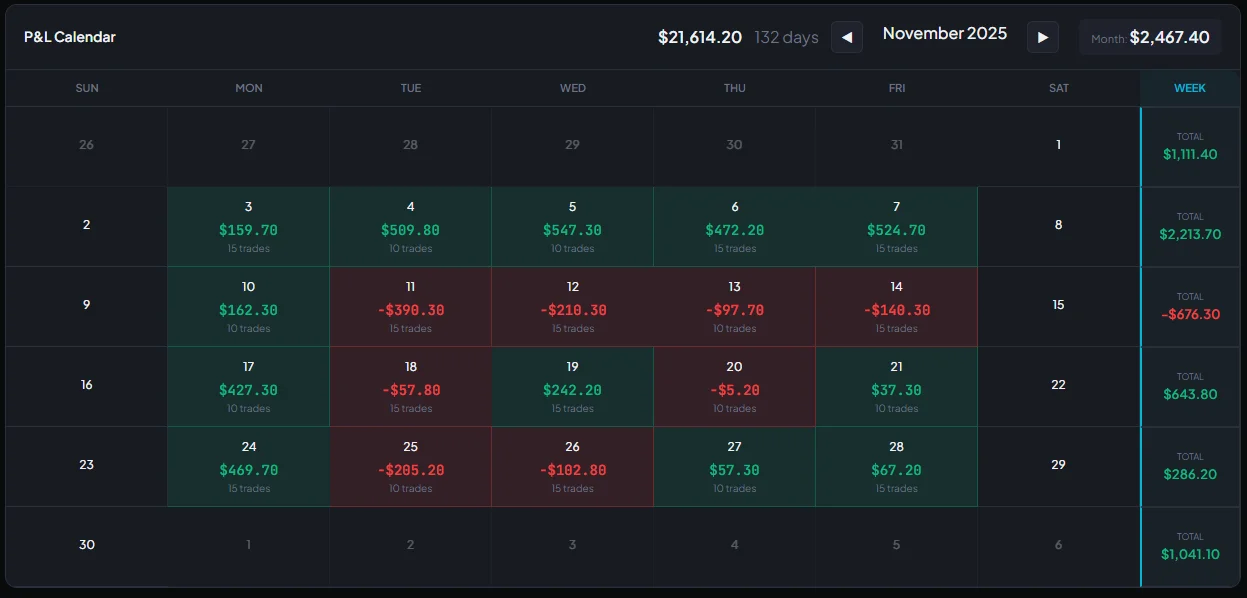Open November 3 day with $159.70 profit
The image size is (1247, 598).
coord(248,227)
